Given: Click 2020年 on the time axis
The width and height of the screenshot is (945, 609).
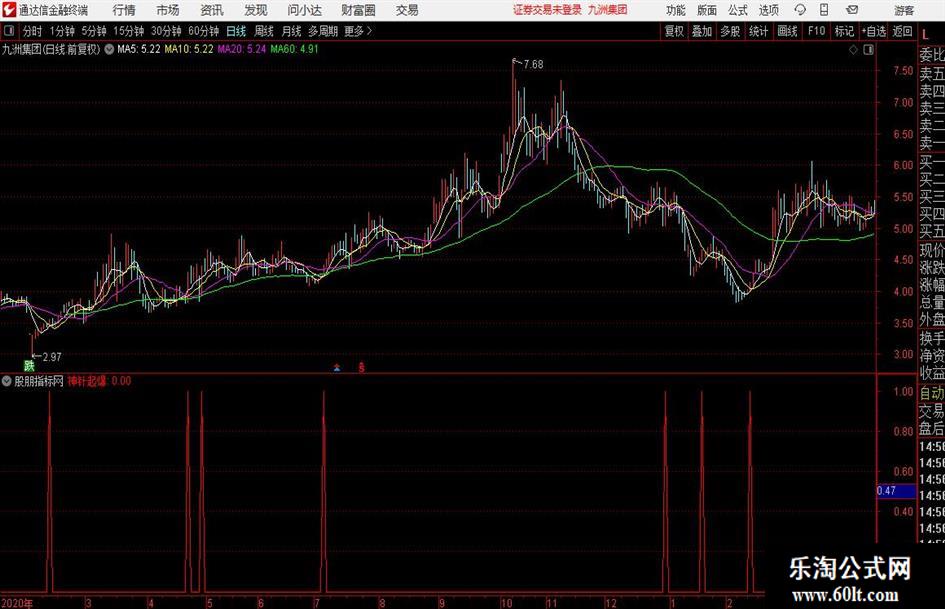Looking at the screenshot, I should 17,603.
